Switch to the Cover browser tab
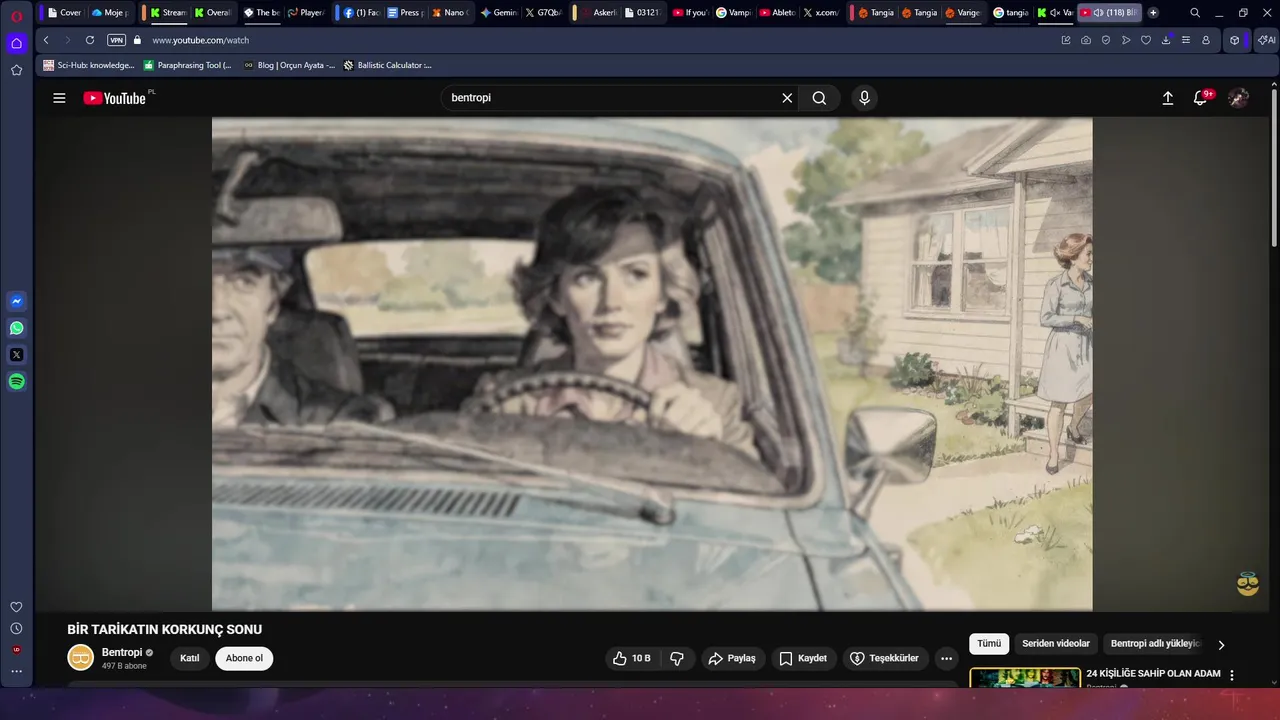 (x=63, y=13)
